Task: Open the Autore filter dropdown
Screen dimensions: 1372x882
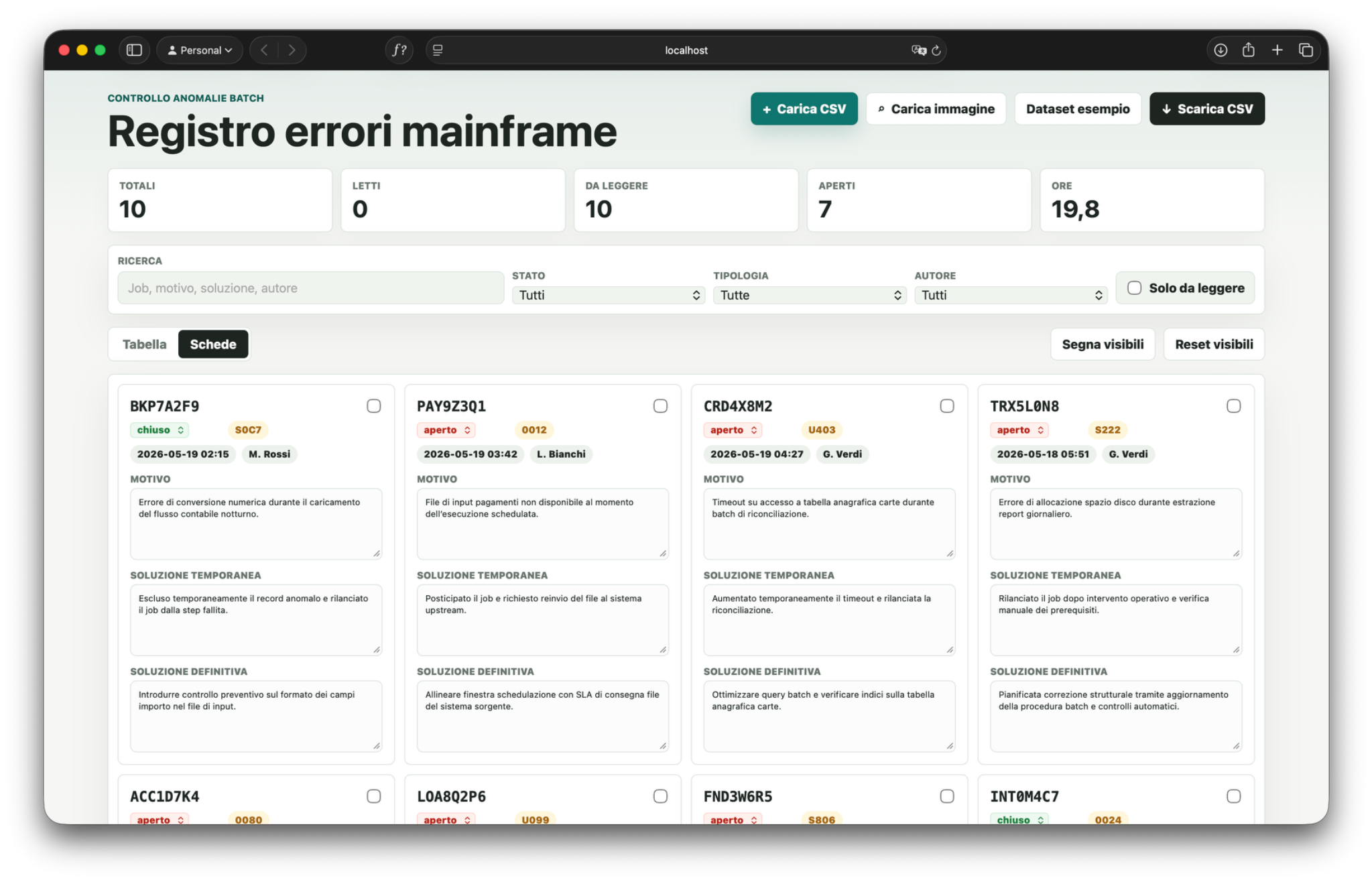Action: 1011,295
